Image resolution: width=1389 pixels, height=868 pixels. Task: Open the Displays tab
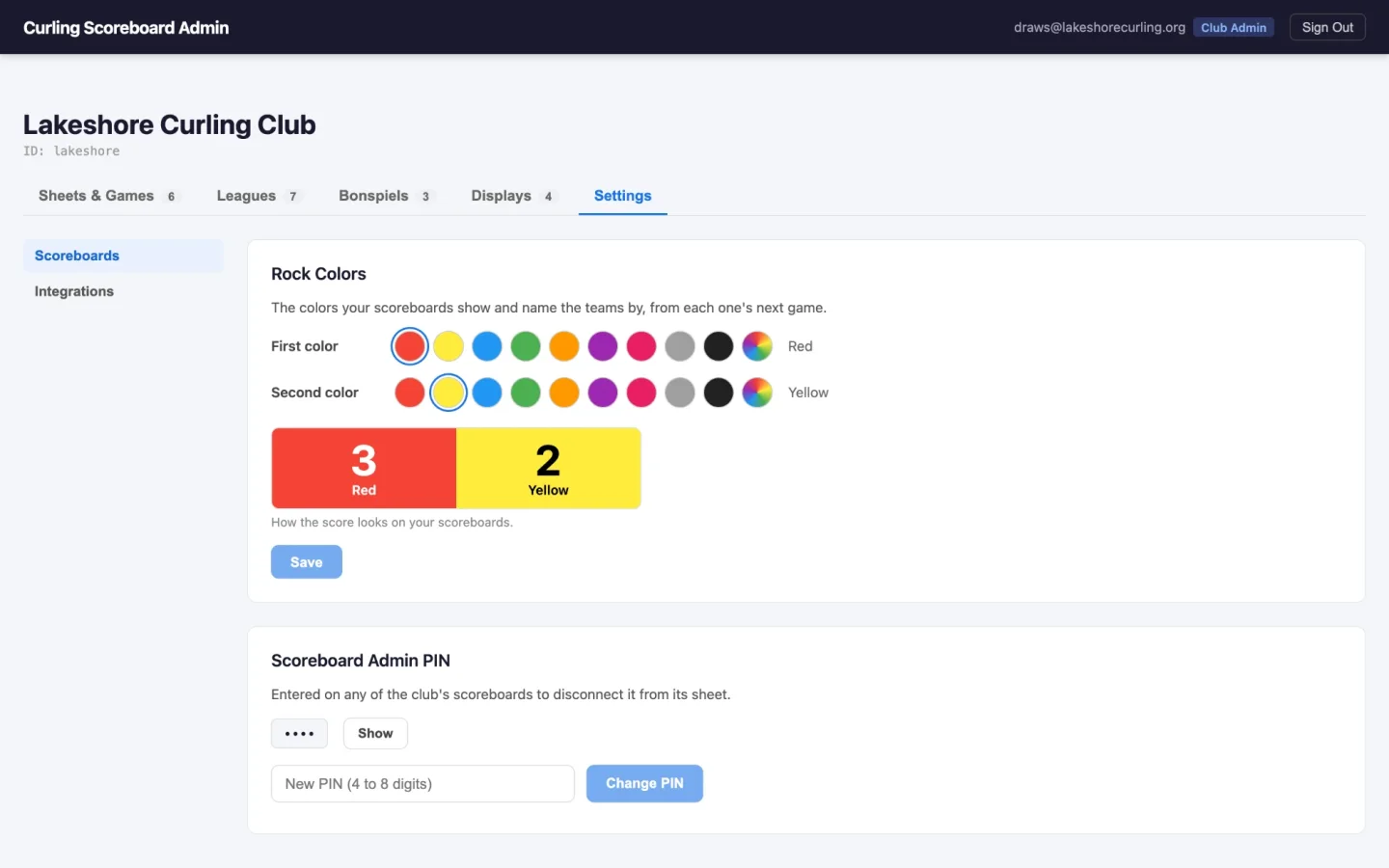[512, 196]
